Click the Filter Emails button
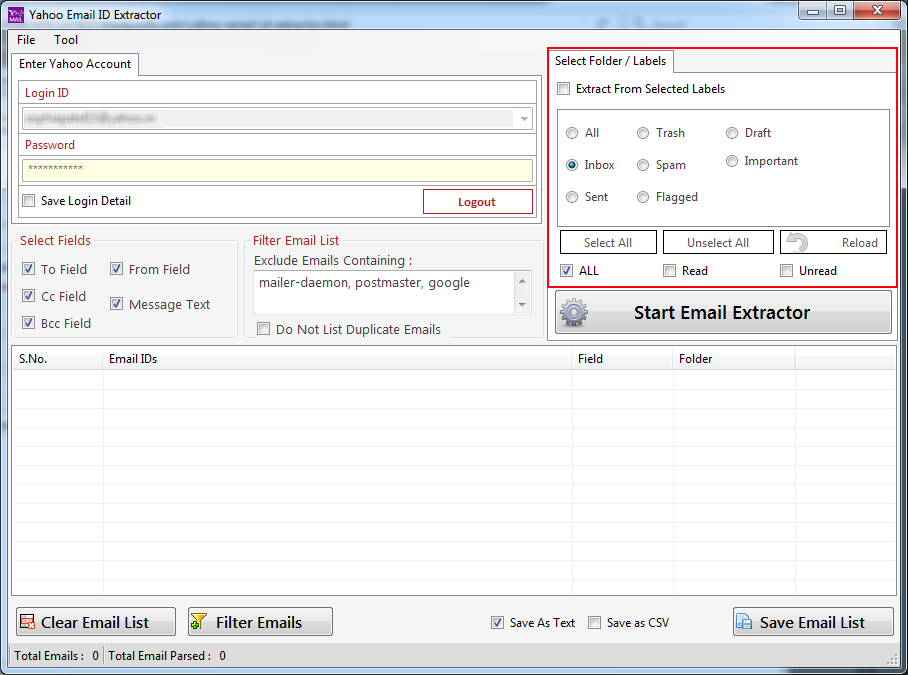Viewport: 908px width, 675px height. (x=261, y=622)
